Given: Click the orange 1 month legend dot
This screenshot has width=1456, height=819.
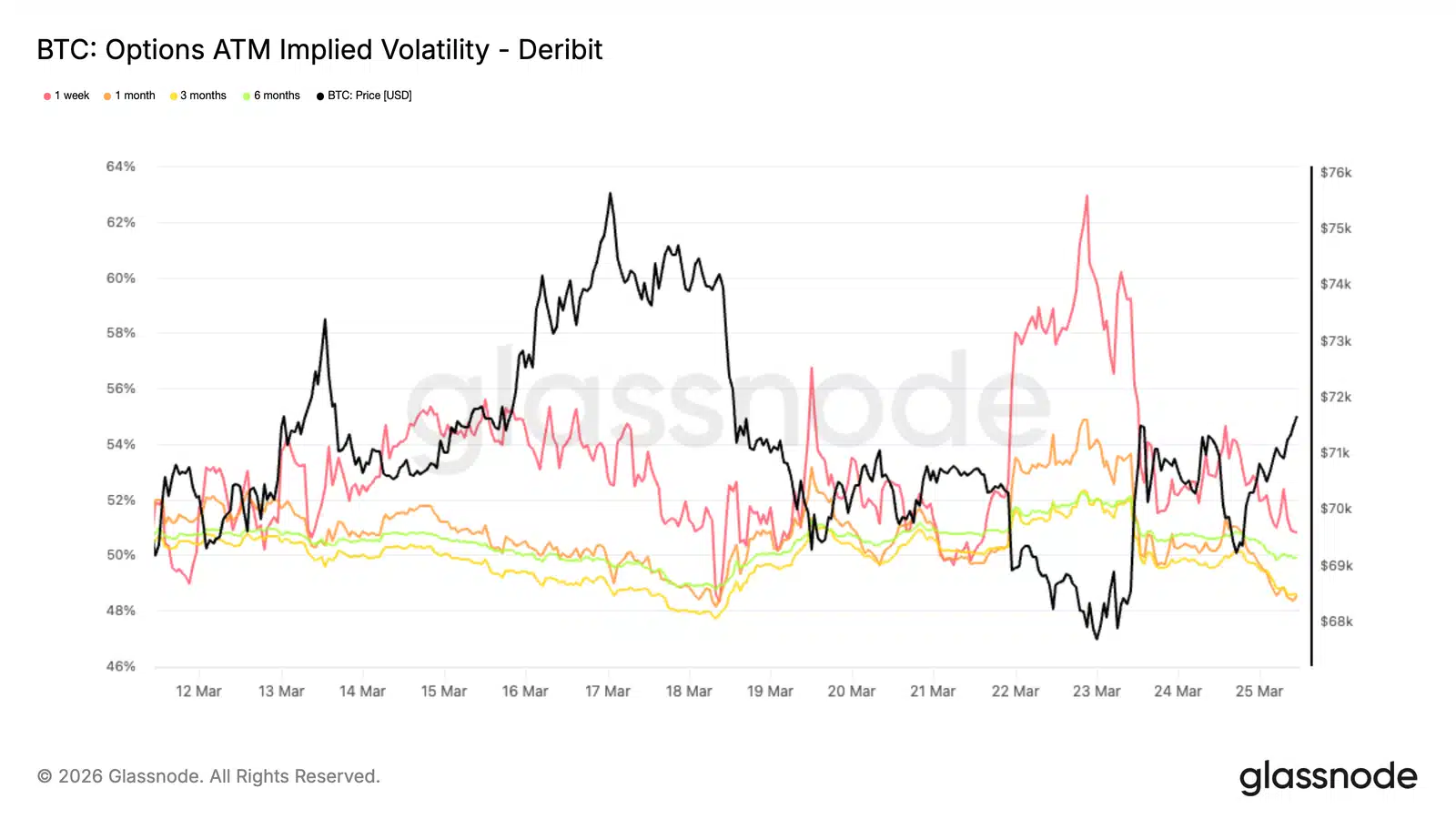Looking at the screenshot, I should (x=107, y=96).
